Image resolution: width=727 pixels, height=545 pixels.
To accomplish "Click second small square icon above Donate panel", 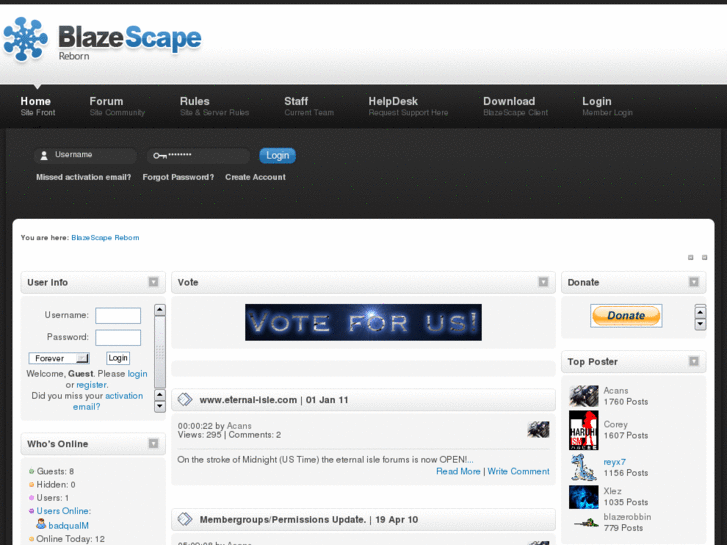I will tap(704, 257).
